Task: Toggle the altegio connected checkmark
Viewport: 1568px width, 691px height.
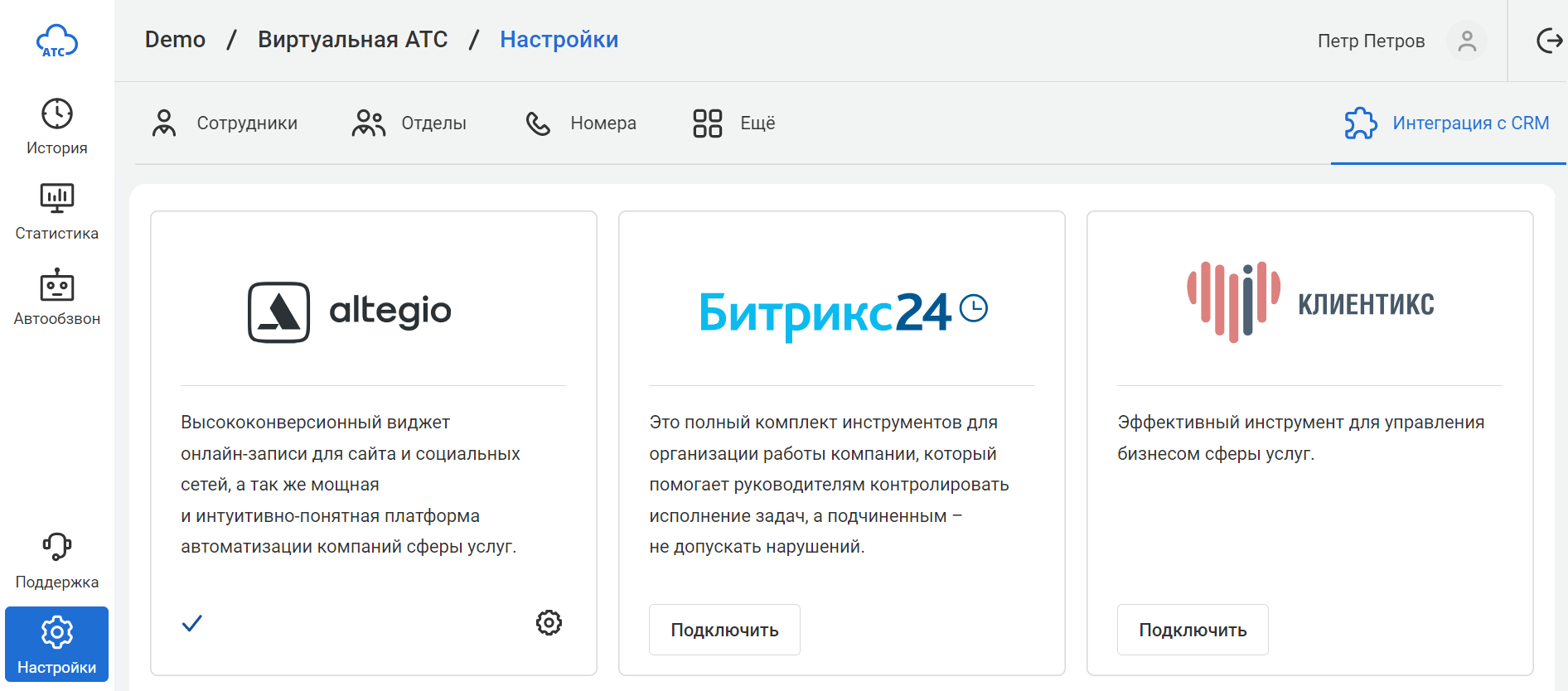Action: tap(192, 623)
